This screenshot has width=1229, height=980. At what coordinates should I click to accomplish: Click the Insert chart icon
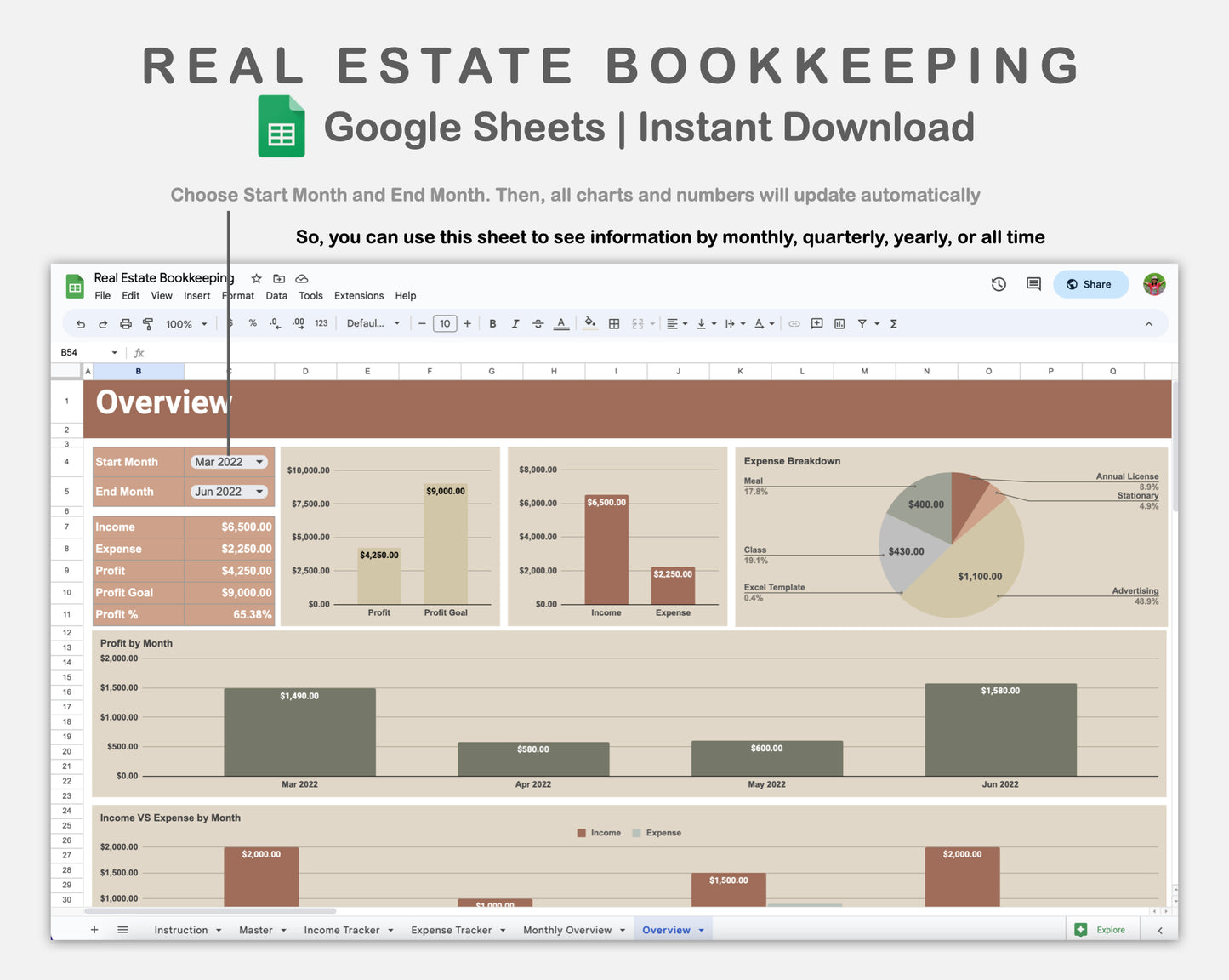tap(839, 323)
